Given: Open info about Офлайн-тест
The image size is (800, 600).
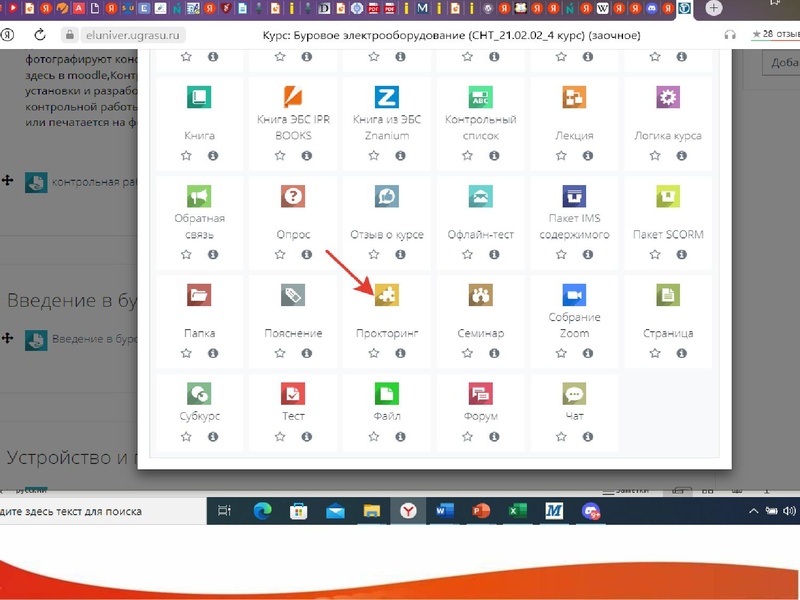Looking at the screenshot, I should [493, 255].
